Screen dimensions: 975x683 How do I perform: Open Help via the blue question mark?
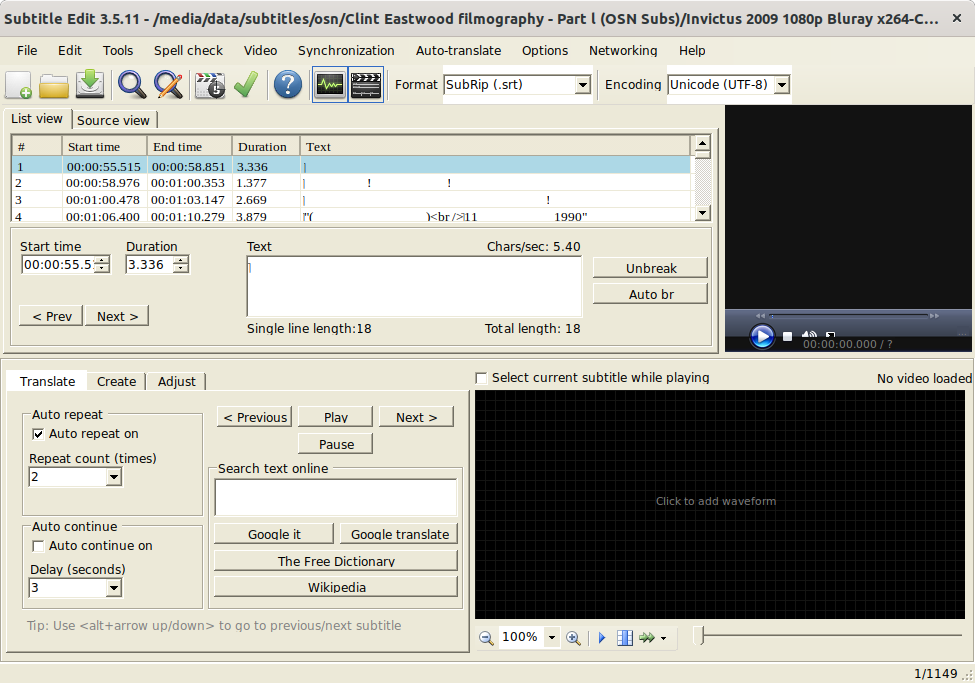tap(287, 86)
